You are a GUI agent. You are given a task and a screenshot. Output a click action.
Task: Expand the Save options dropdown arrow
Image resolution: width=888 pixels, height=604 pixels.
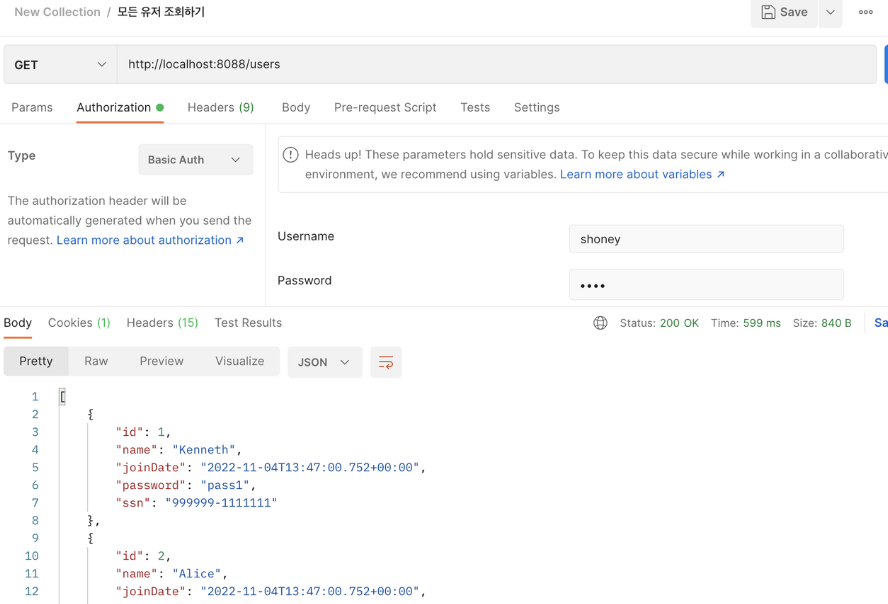(830, 12)
